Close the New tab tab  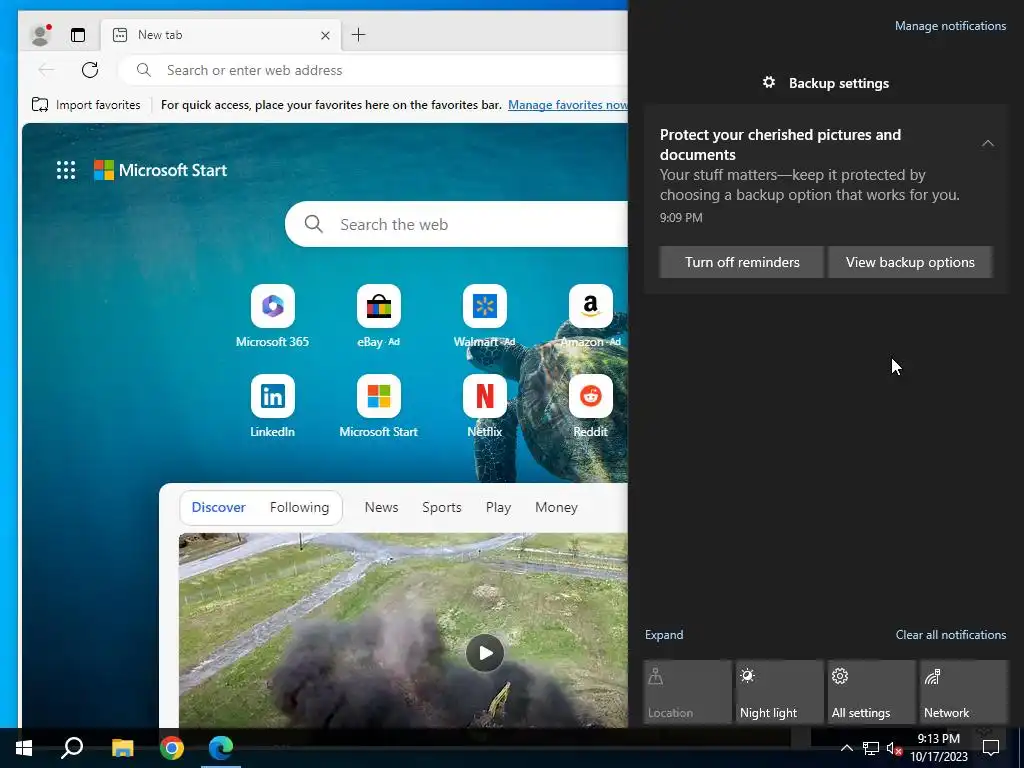(x=325, y=35)
